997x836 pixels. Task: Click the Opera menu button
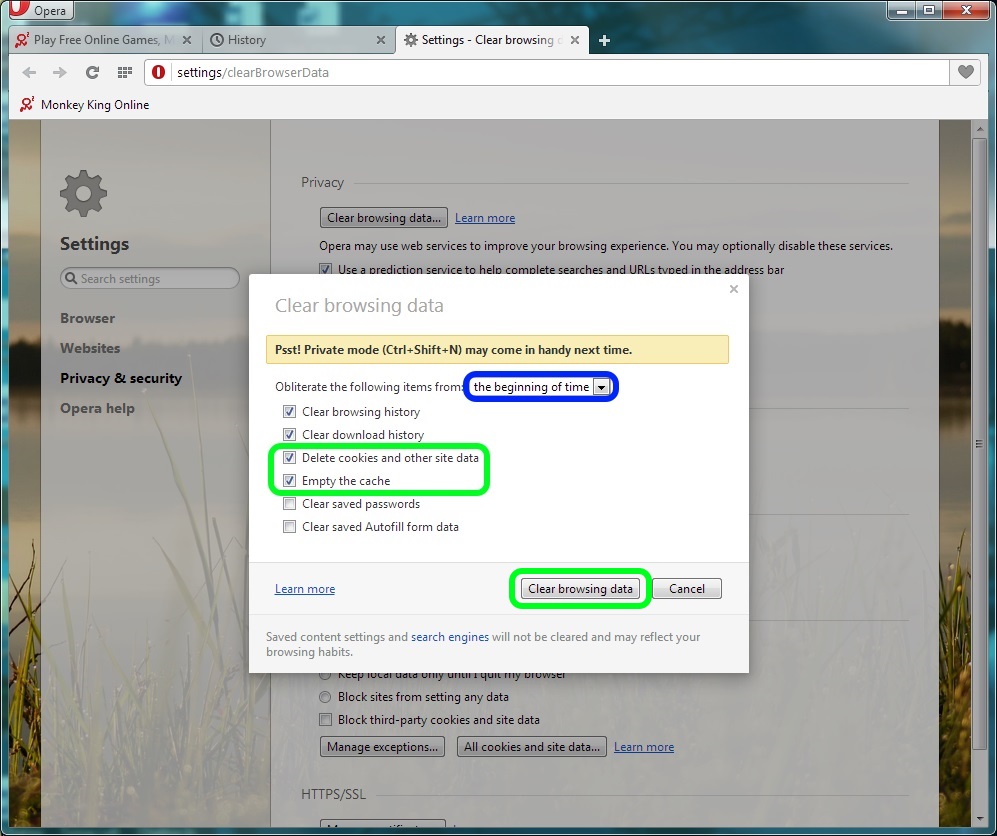point(40,11)
